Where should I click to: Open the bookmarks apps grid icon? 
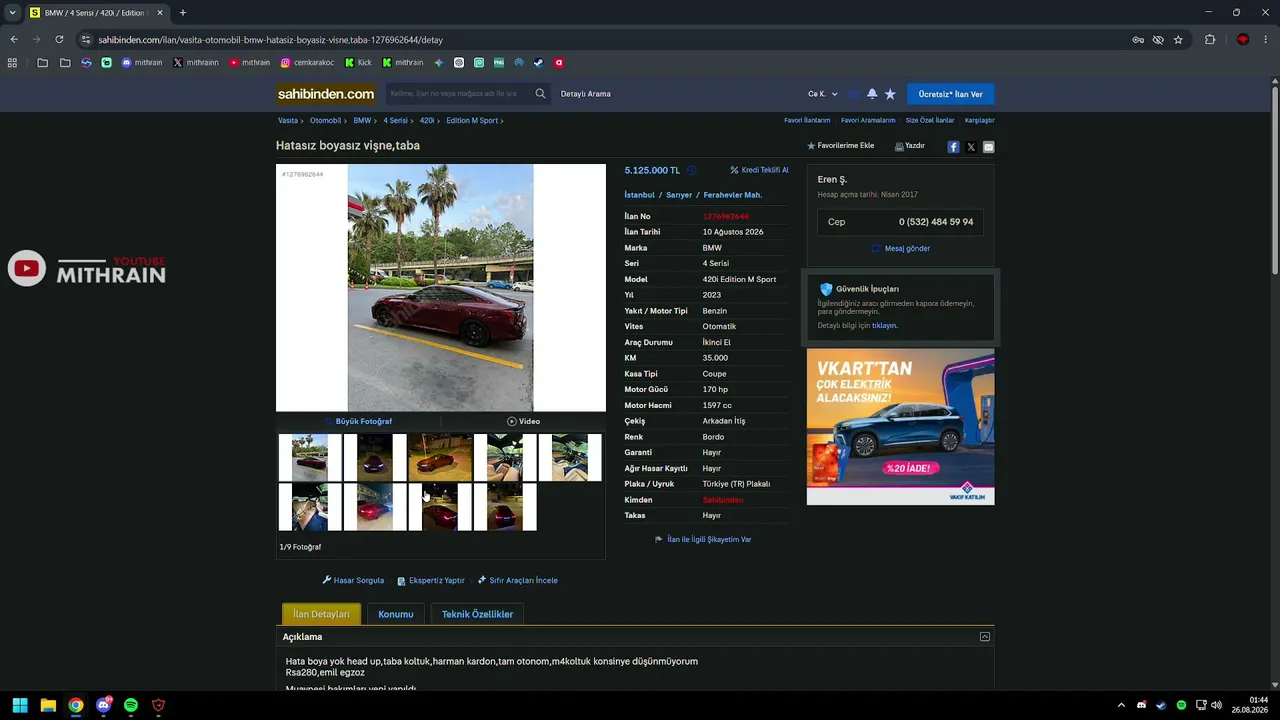(x=12, y=63)
